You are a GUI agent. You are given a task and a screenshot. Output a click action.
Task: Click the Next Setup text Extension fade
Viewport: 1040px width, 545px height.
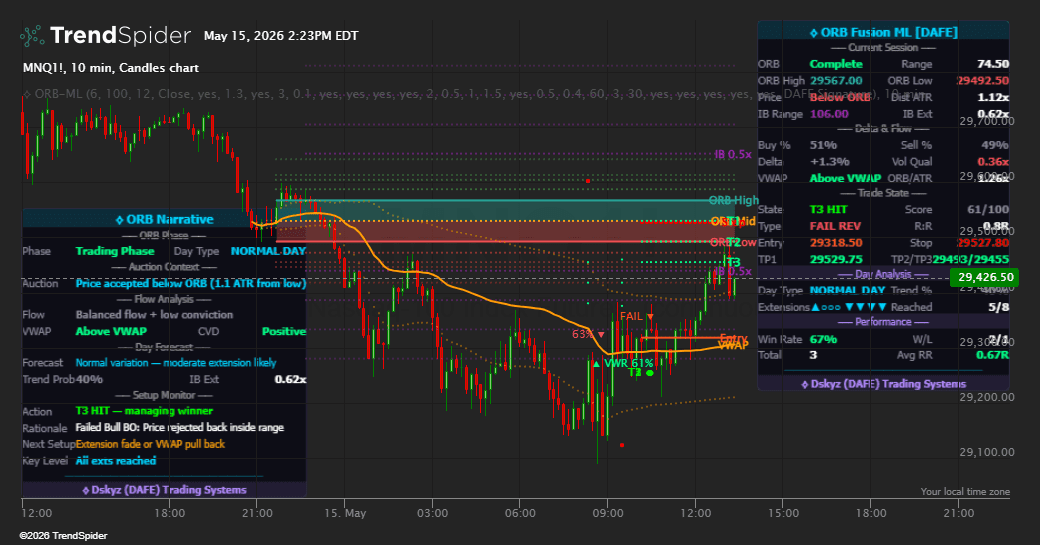pyautogui.click(x=150, y=444)
